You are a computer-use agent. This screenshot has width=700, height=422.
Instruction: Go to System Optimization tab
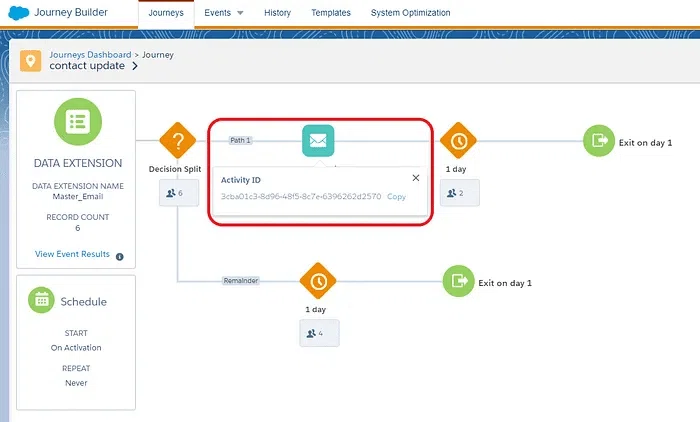coord(410,13)
